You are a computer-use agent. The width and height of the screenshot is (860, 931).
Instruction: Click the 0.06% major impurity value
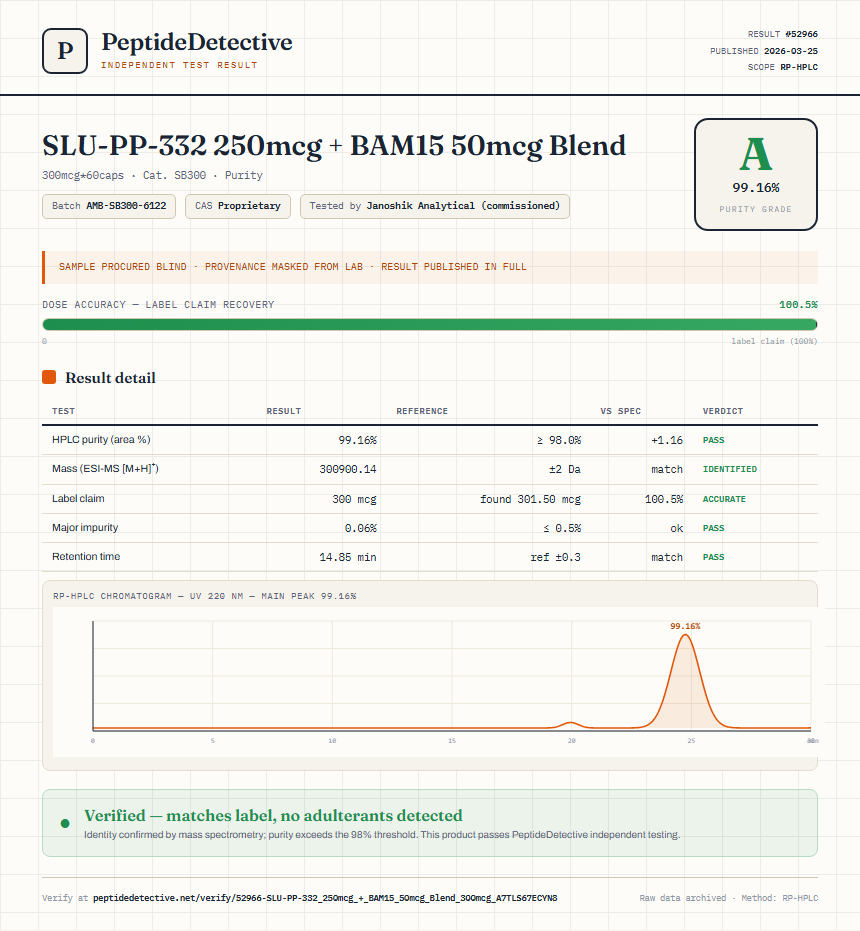point(361,528)
